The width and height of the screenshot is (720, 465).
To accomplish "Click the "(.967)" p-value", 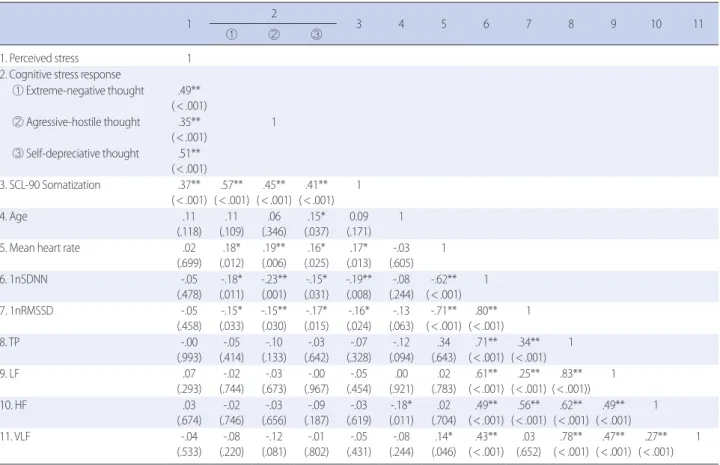I will click(x=316, y=389).
